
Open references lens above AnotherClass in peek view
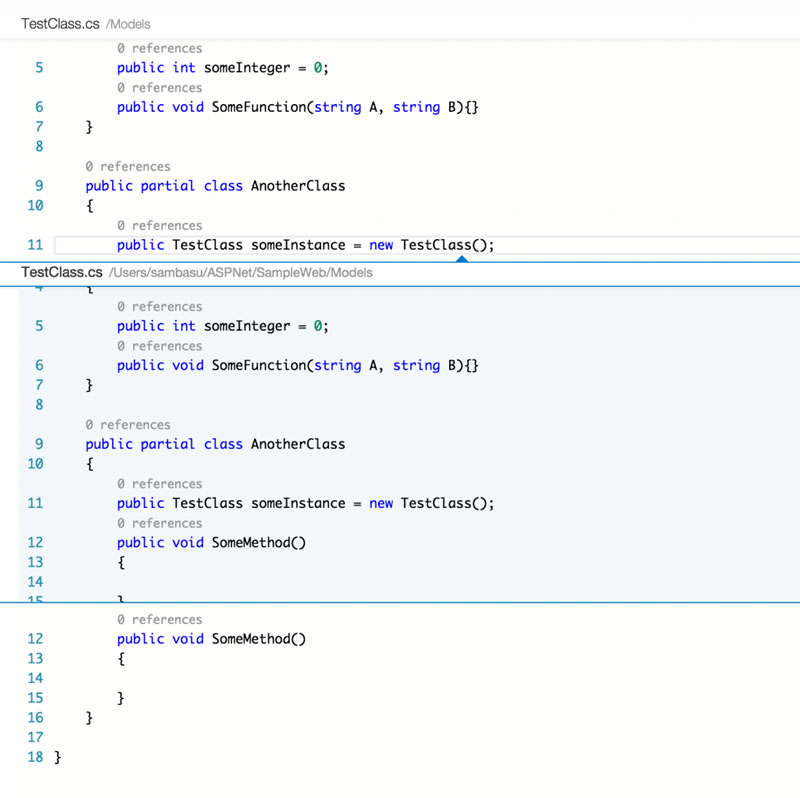pos(127,425)
